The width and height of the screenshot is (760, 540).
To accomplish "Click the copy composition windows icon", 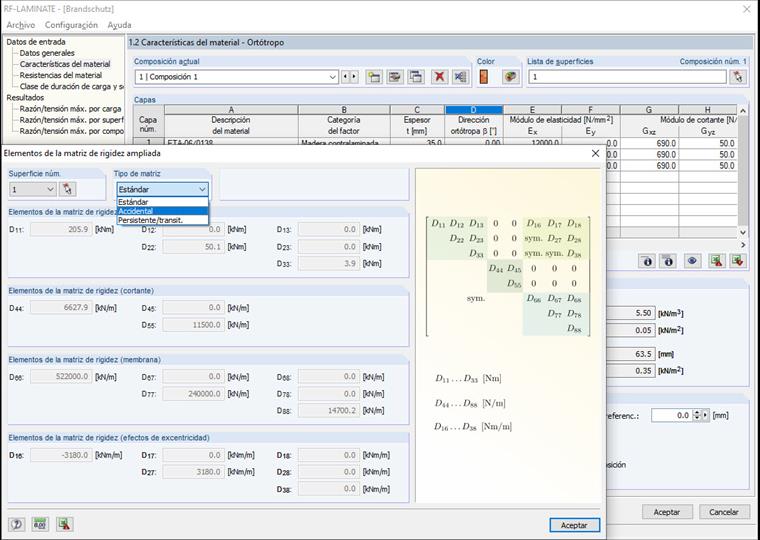I will pos(416,77).
